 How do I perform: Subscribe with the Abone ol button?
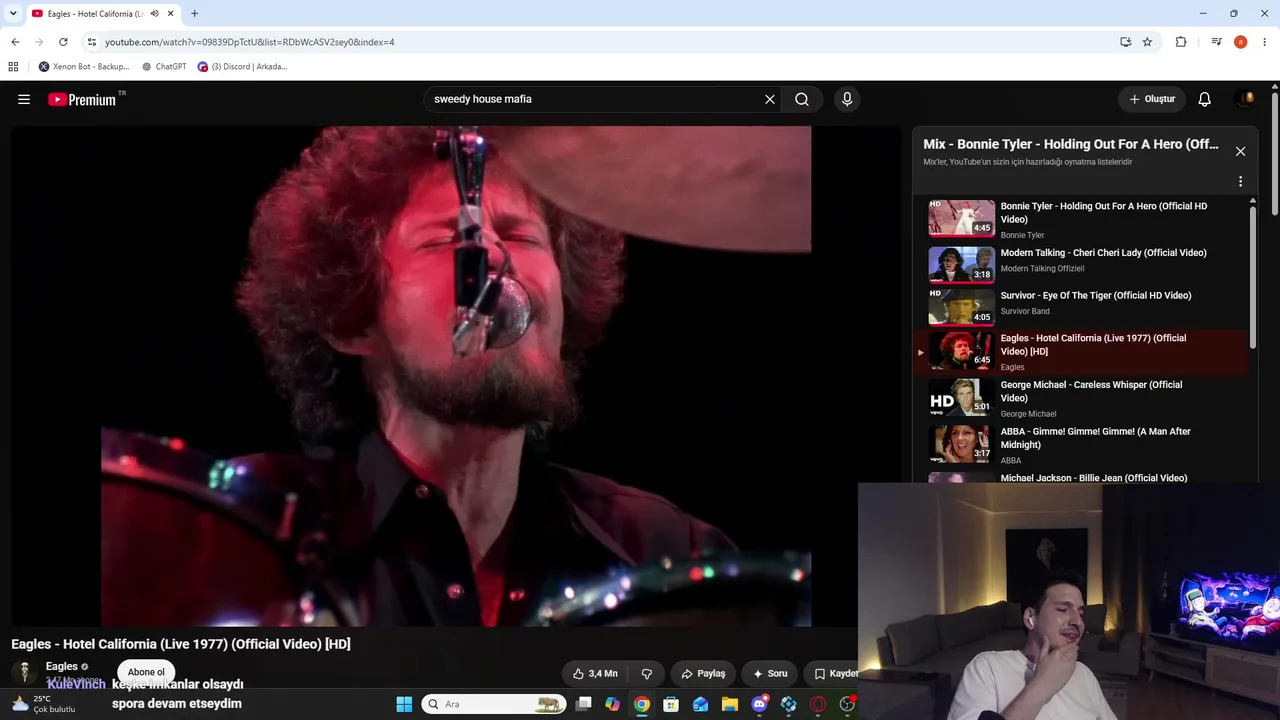[146, 673]
